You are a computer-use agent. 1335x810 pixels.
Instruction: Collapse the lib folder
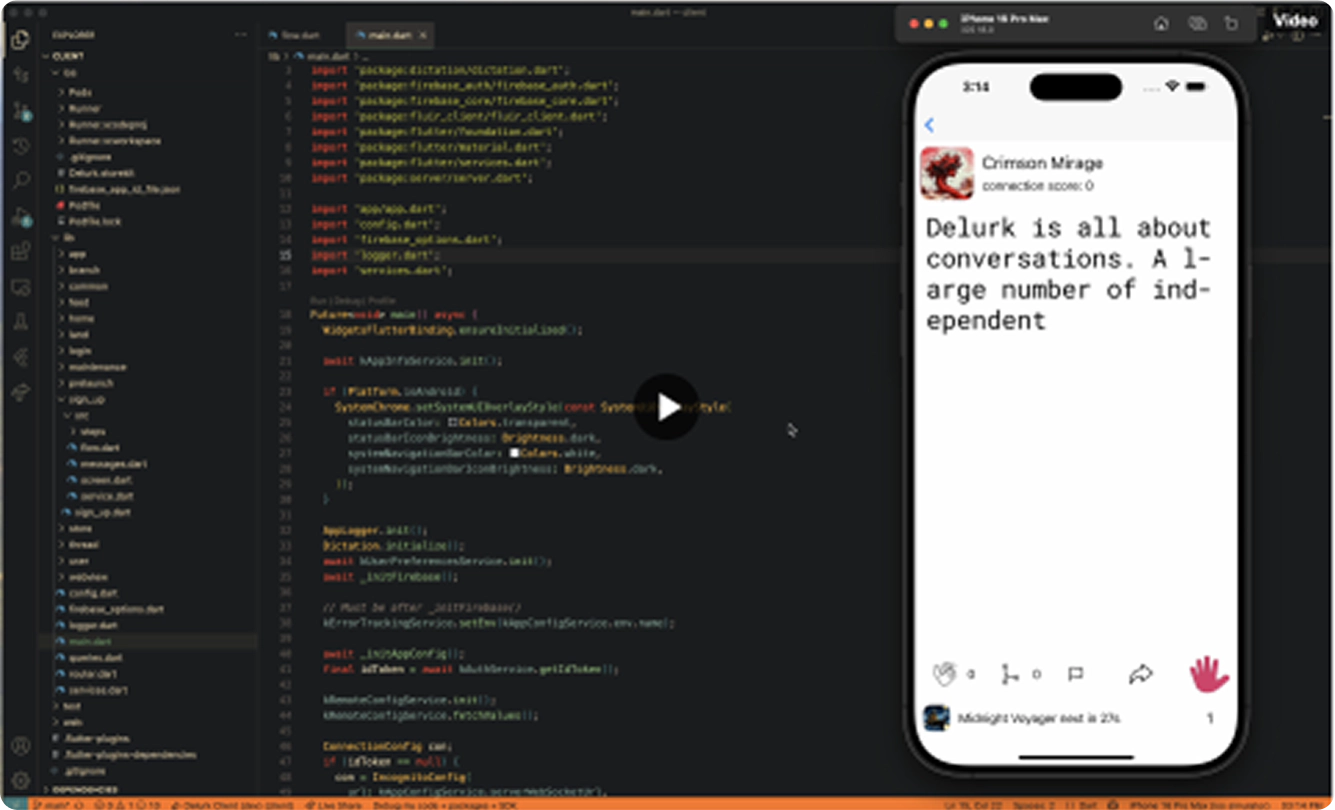[x=69, y=238]
